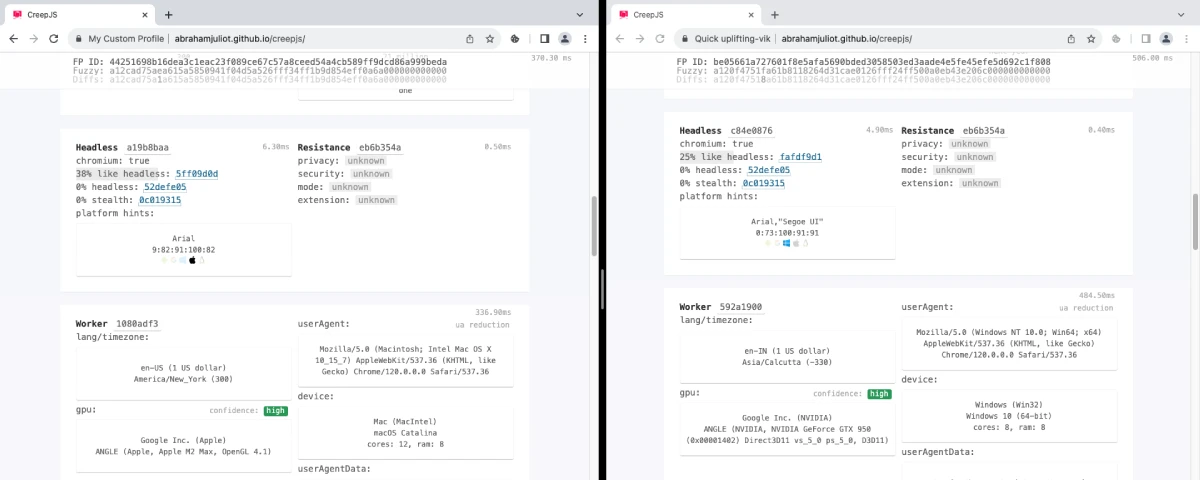Open extensions icon in left My Custom Profile window
This screenshot has height=480, width=1200.
(x=516, y=38)
